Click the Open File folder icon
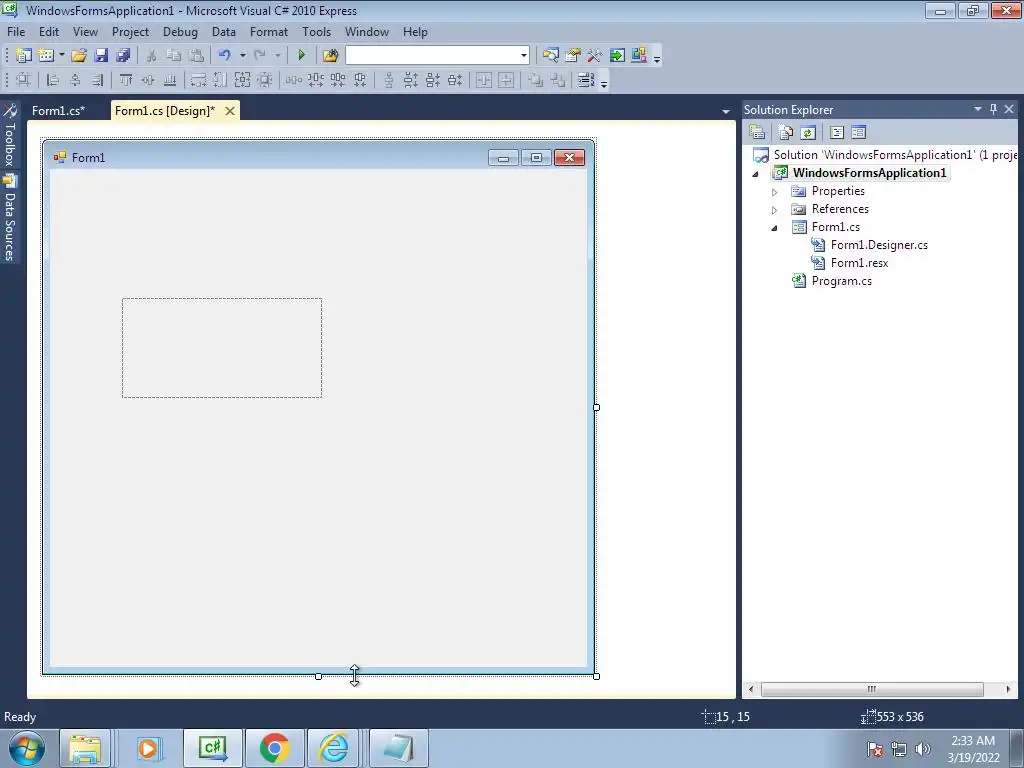1024x768 pixels. coord(79,56)
